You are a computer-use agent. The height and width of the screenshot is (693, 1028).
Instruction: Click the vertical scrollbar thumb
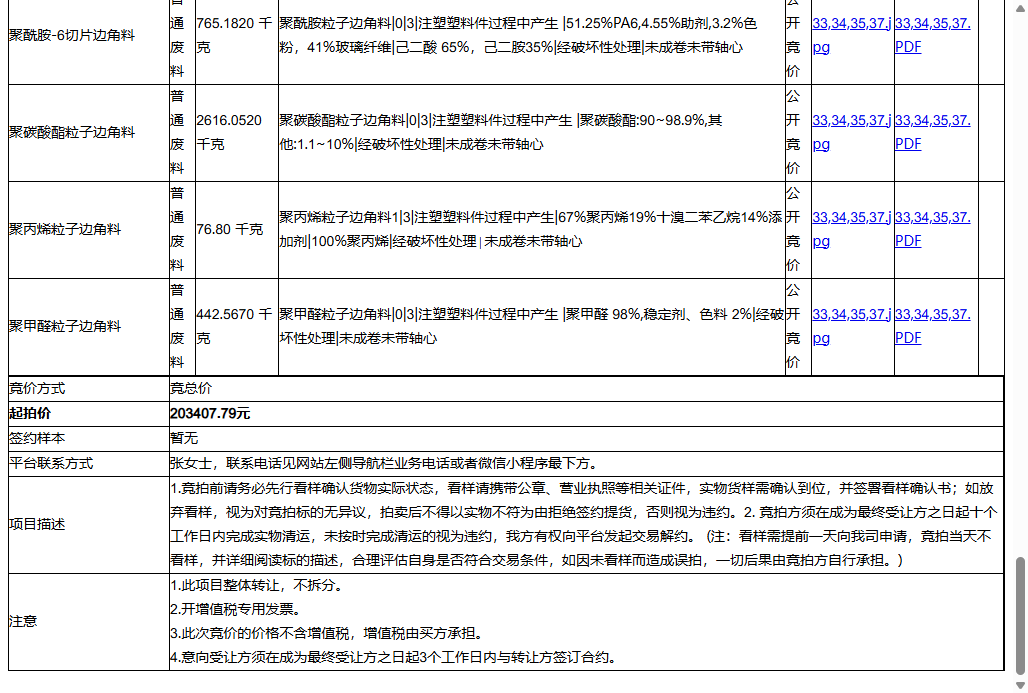pyautogui.click(x=1020, y=616)
